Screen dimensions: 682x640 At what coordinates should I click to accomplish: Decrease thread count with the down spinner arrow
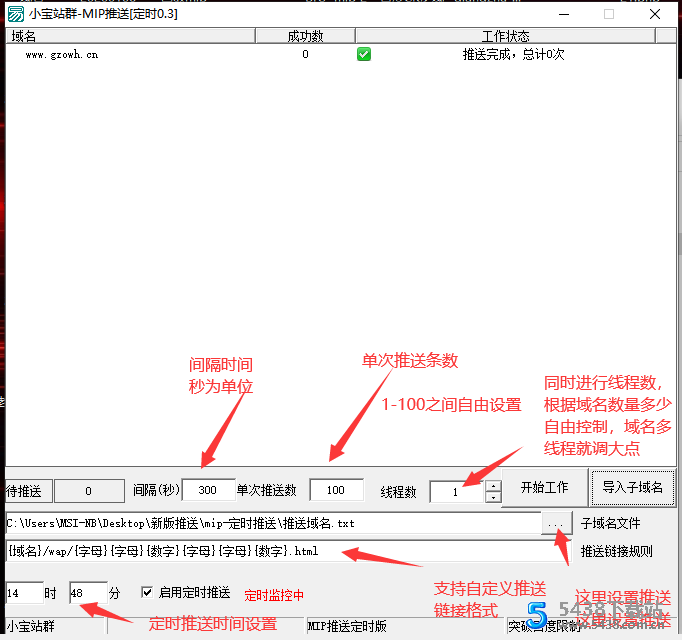click(493, 497)
